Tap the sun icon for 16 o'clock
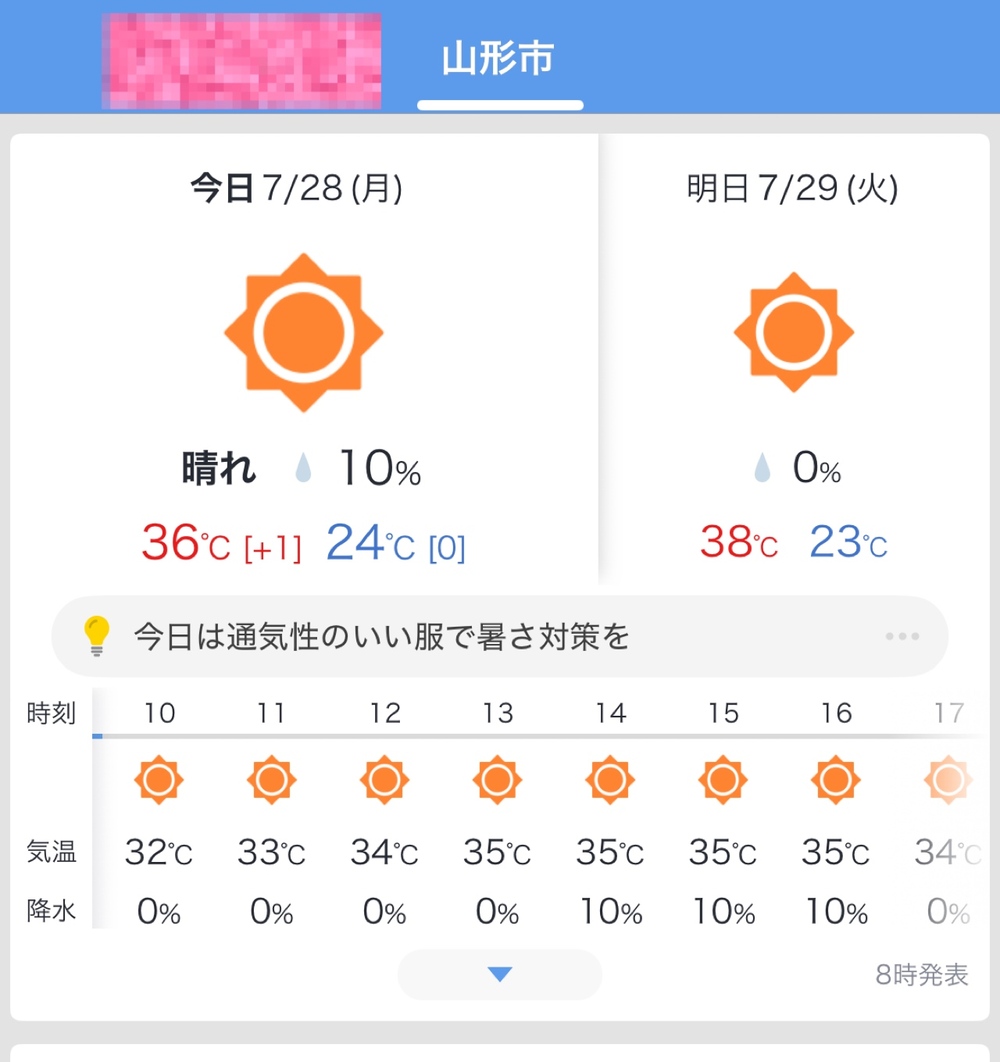 [835, 780]
